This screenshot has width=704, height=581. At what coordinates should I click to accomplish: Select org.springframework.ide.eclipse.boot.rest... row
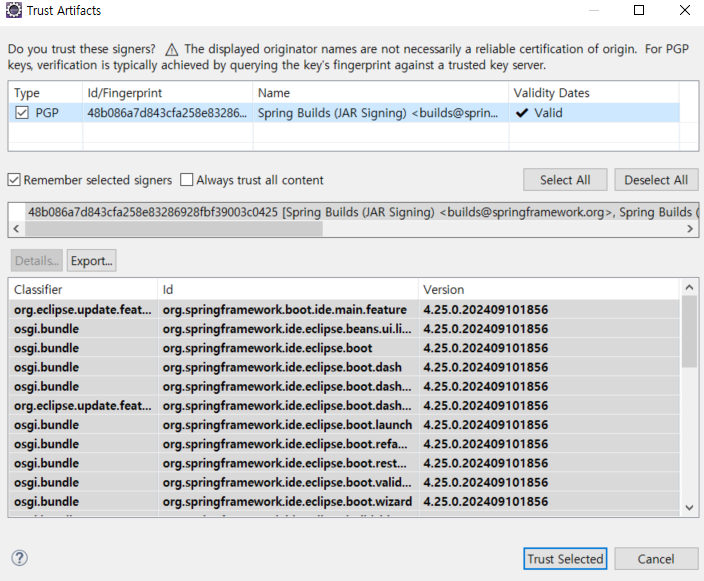point(344,463)
